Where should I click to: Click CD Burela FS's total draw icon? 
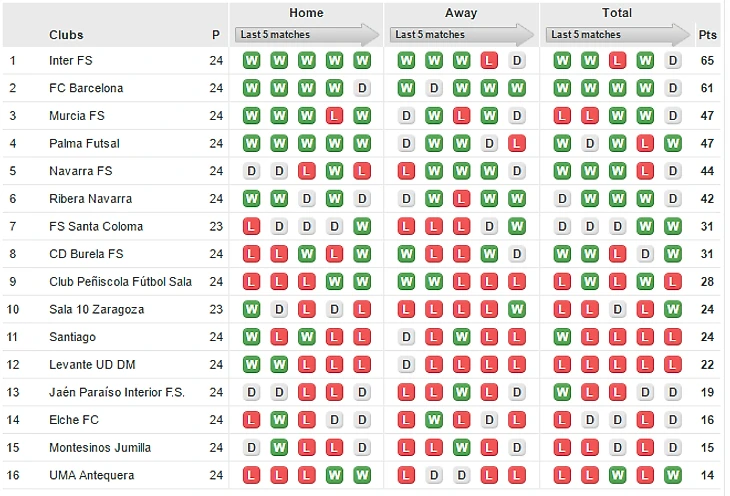point(645,254)
